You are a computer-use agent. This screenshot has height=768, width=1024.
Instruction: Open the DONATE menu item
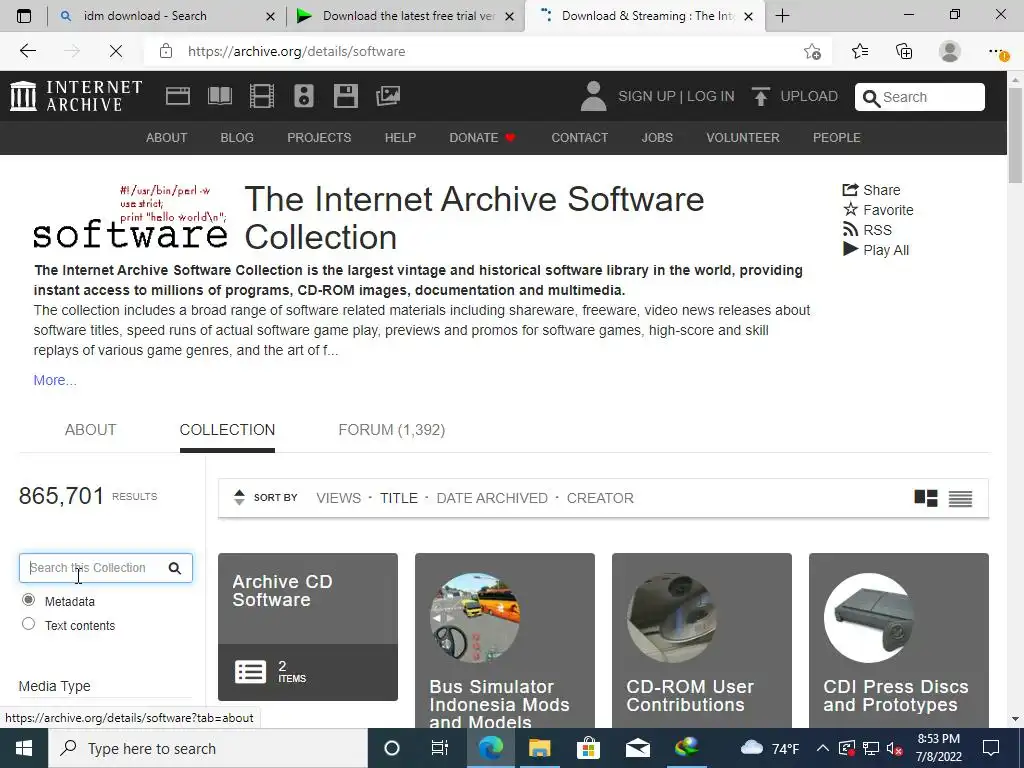pos(482,138)
